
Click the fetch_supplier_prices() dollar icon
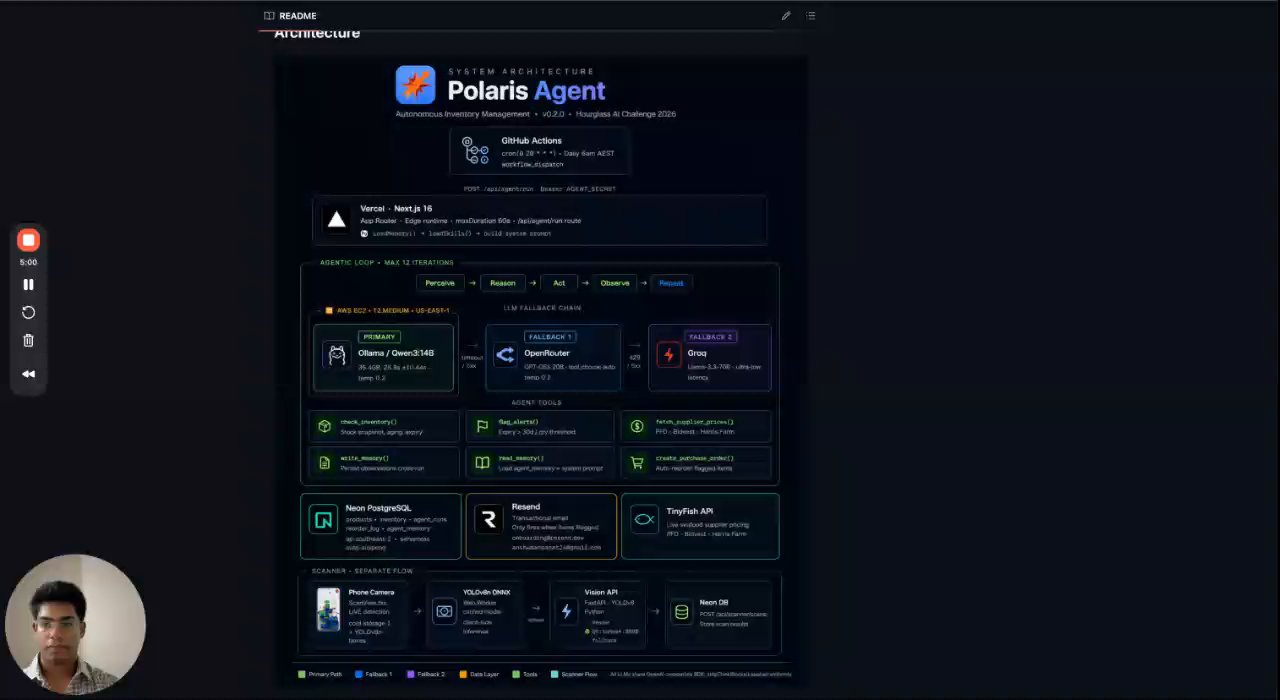point(637,426)
